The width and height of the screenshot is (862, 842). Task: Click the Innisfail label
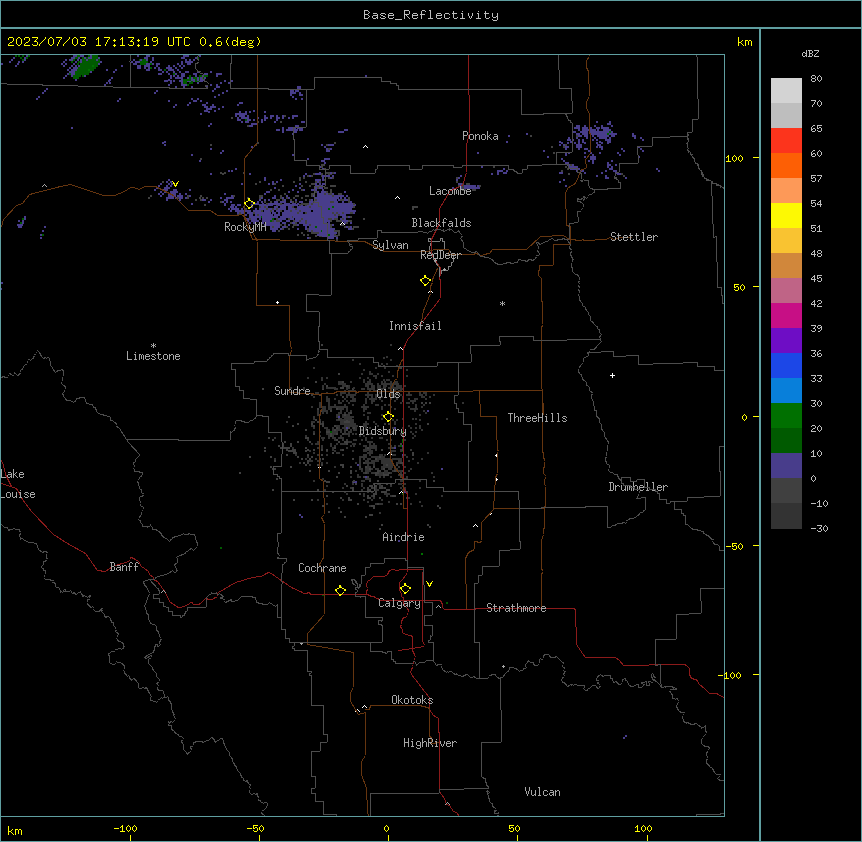(x=415, y=326)
